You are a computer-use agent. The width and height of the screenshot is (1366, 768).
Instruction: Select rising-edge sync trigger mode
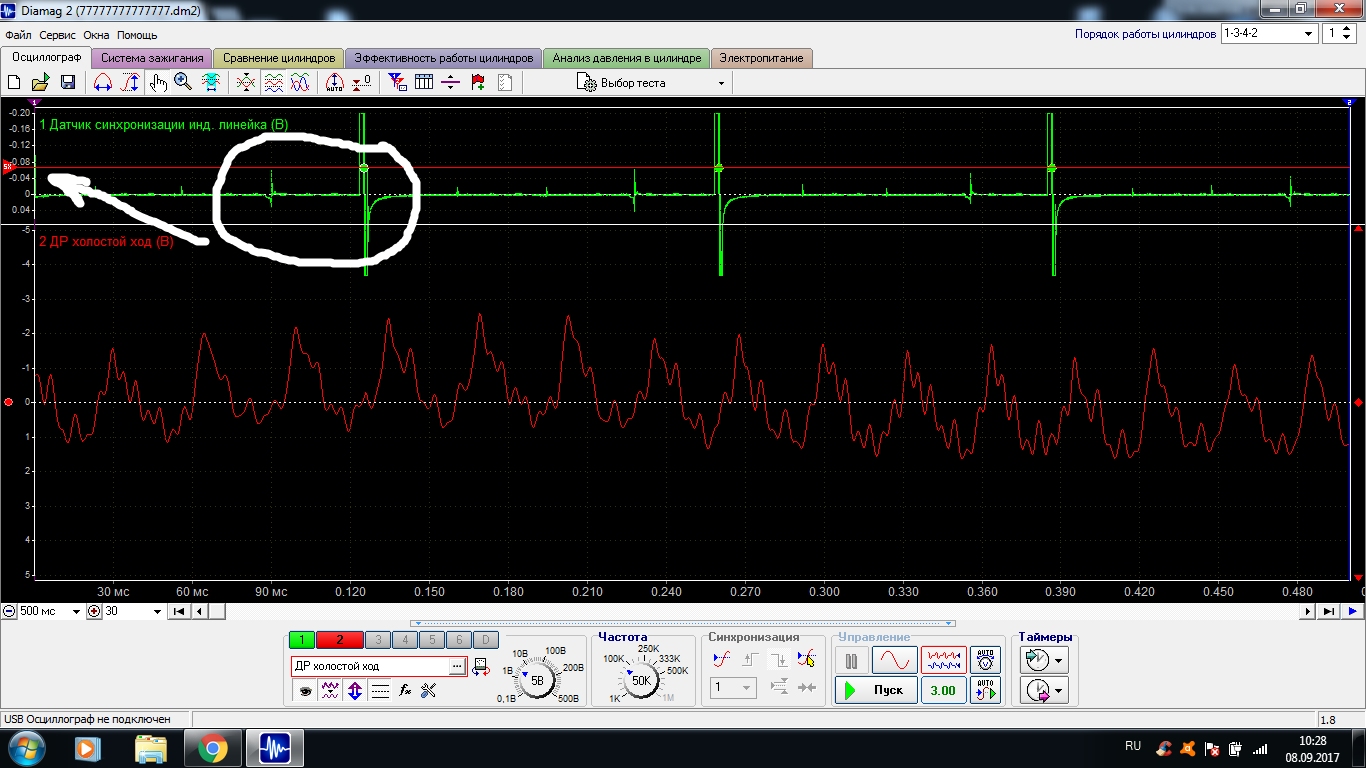point(750,660)
